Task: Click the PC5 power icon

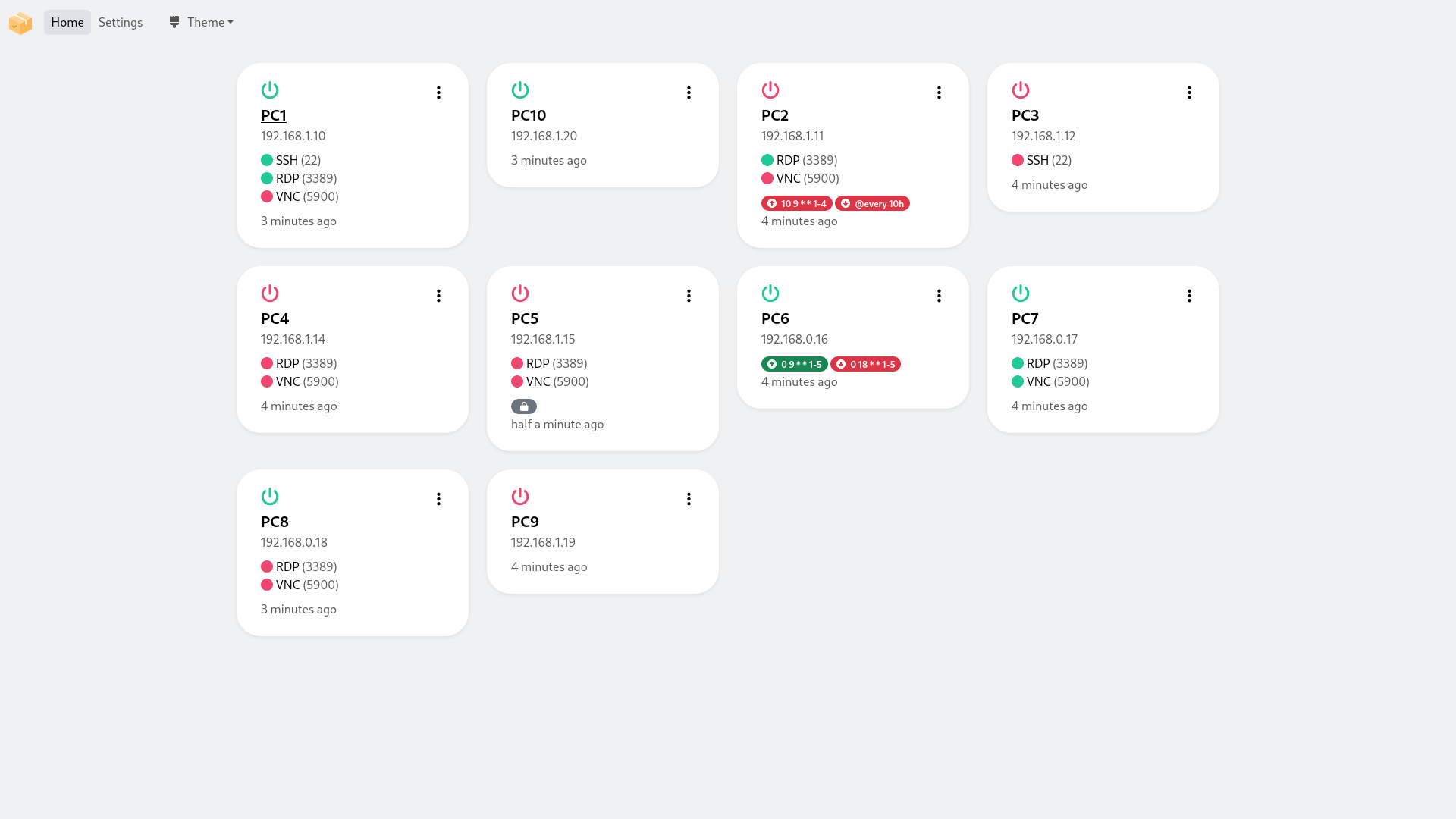Action: [520, 293]
